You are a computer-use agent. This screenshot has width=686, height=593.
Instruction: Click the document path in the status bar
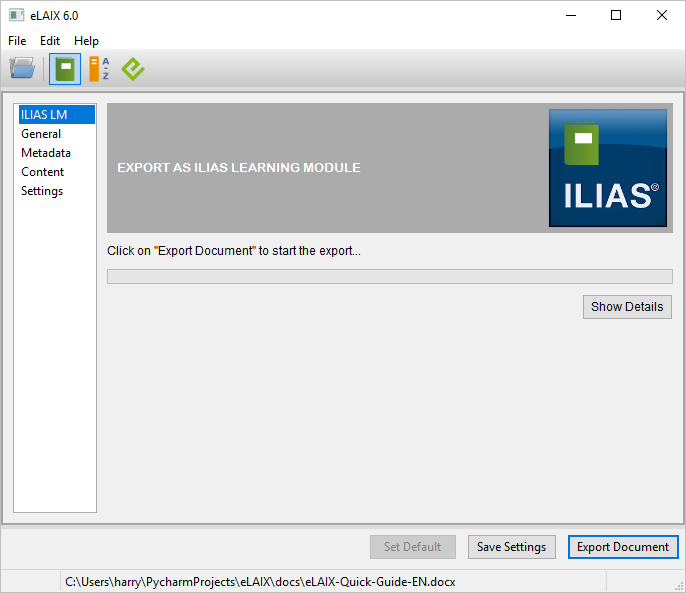(x=260, y=582)
